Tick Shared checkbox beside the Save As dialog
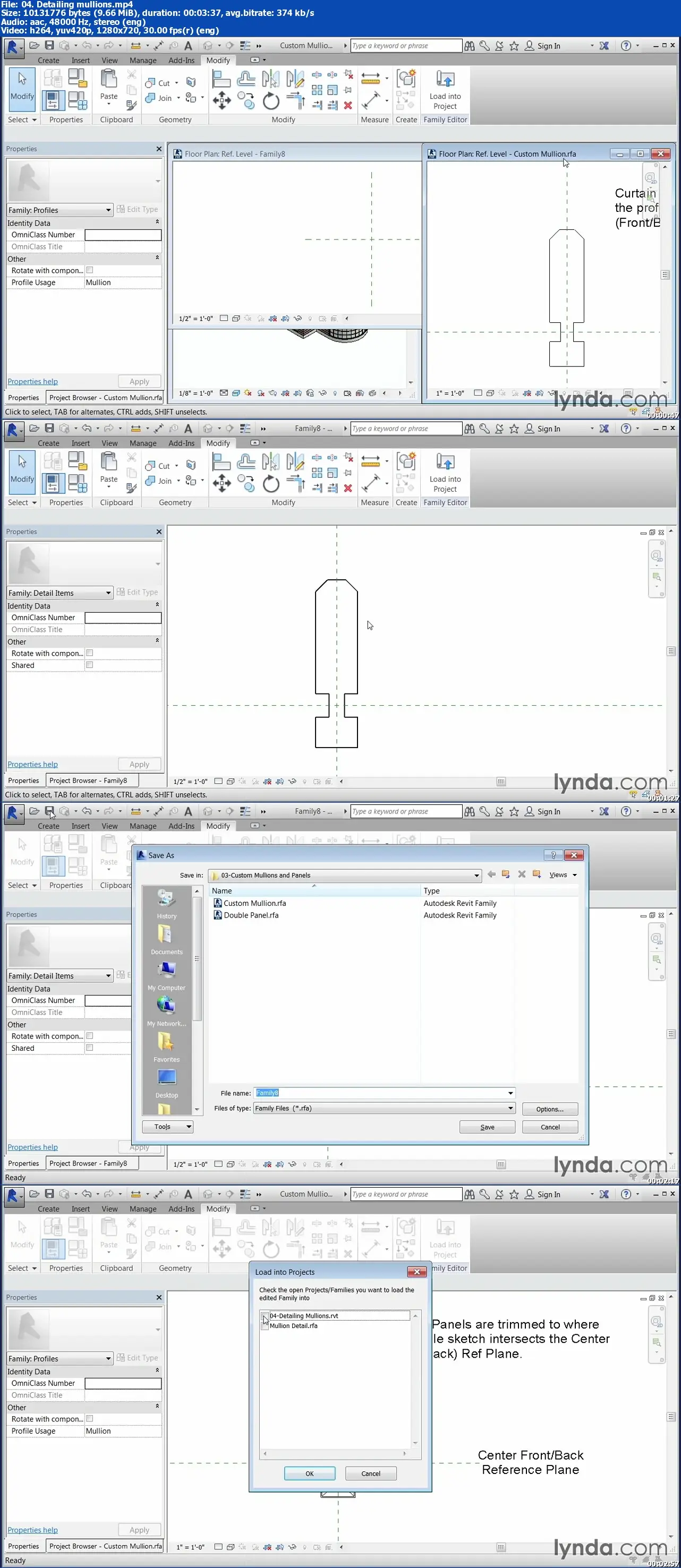This screenshot has height=1568, width=681. pos(90,1048)
